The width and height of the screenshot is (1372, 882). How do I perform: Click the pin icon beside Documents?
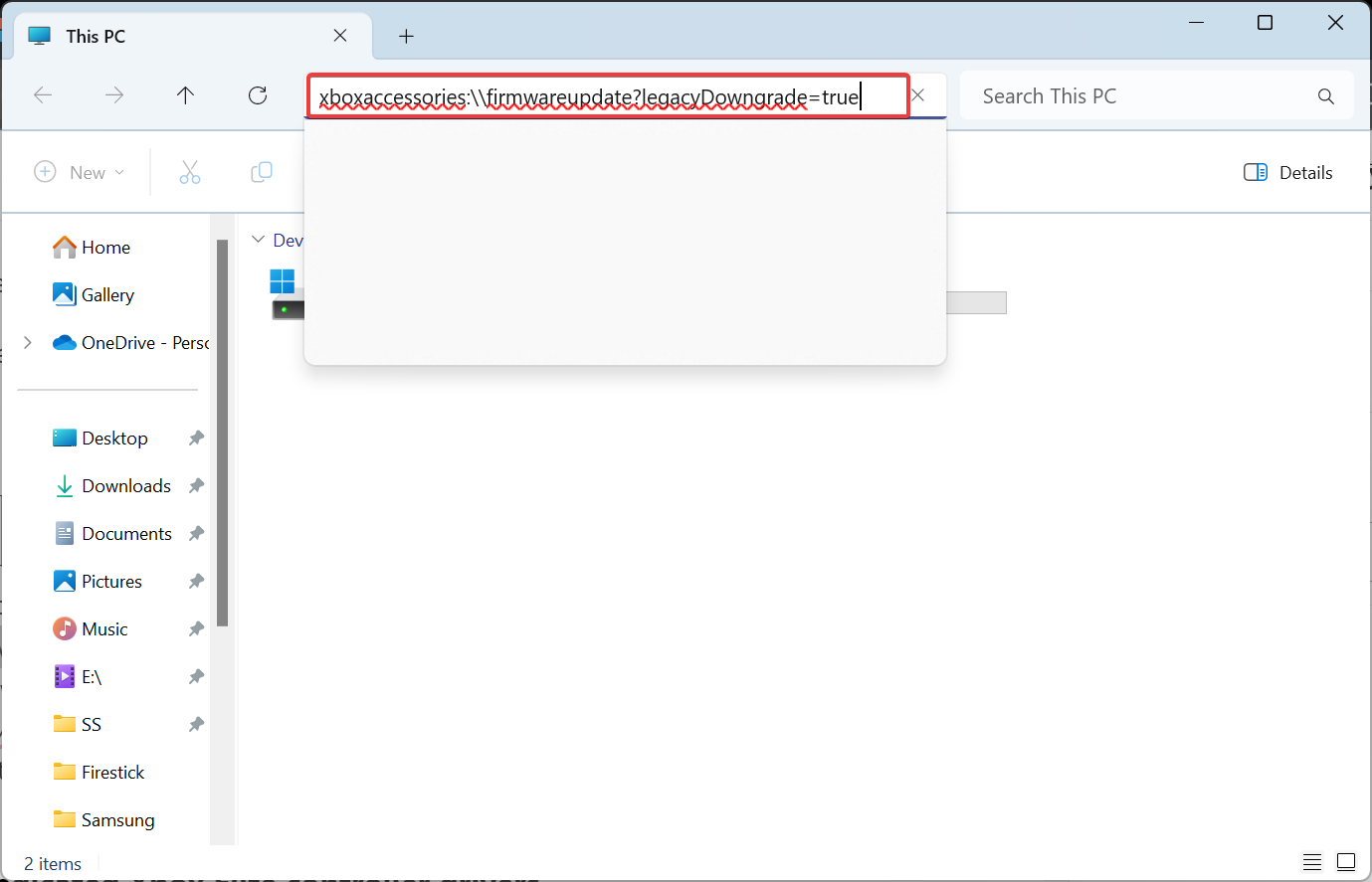click(x=196, y=534)
